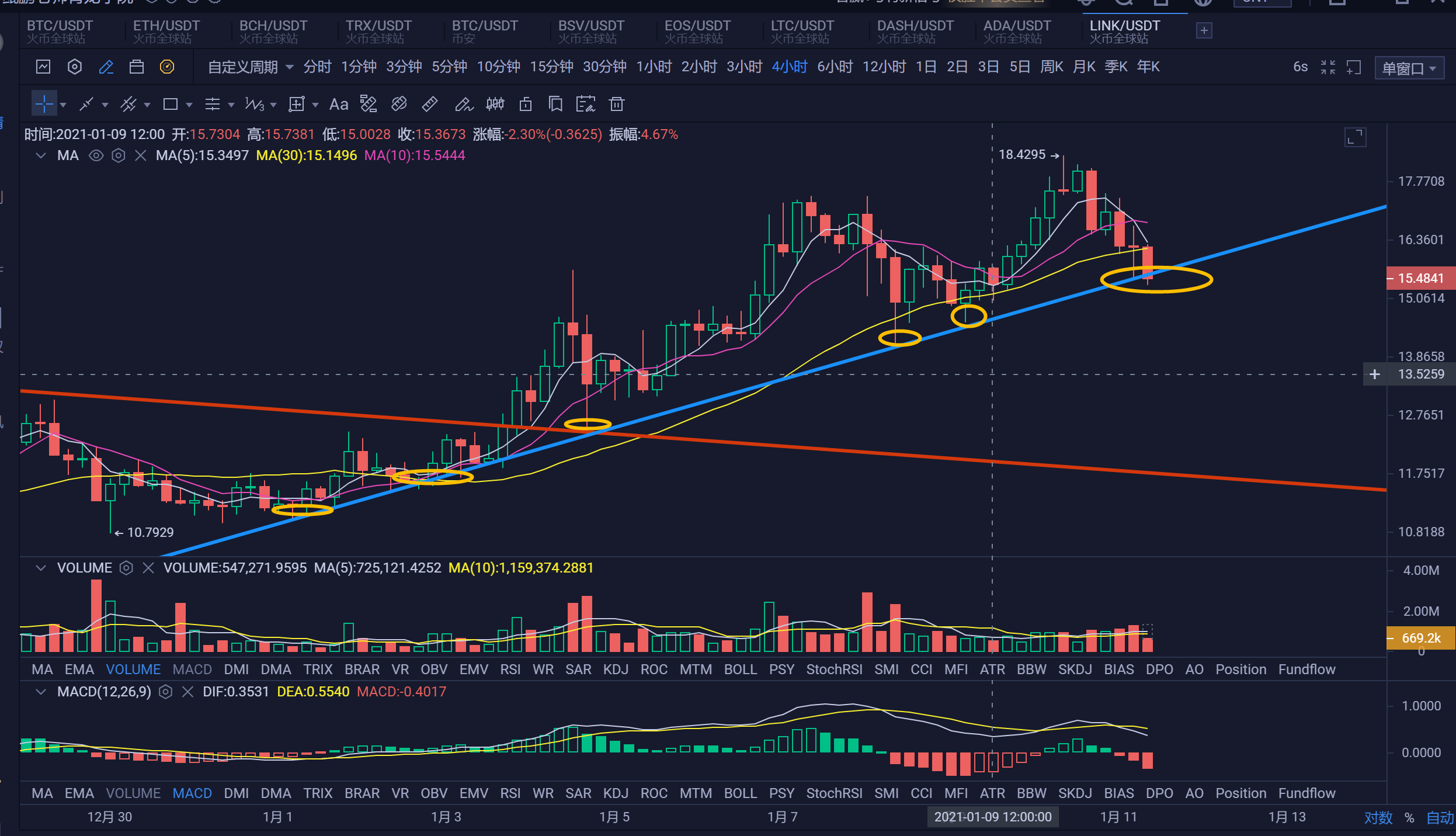Toggle MA indicator visibility eye
1456x836 pixels.
click(96, 155)
